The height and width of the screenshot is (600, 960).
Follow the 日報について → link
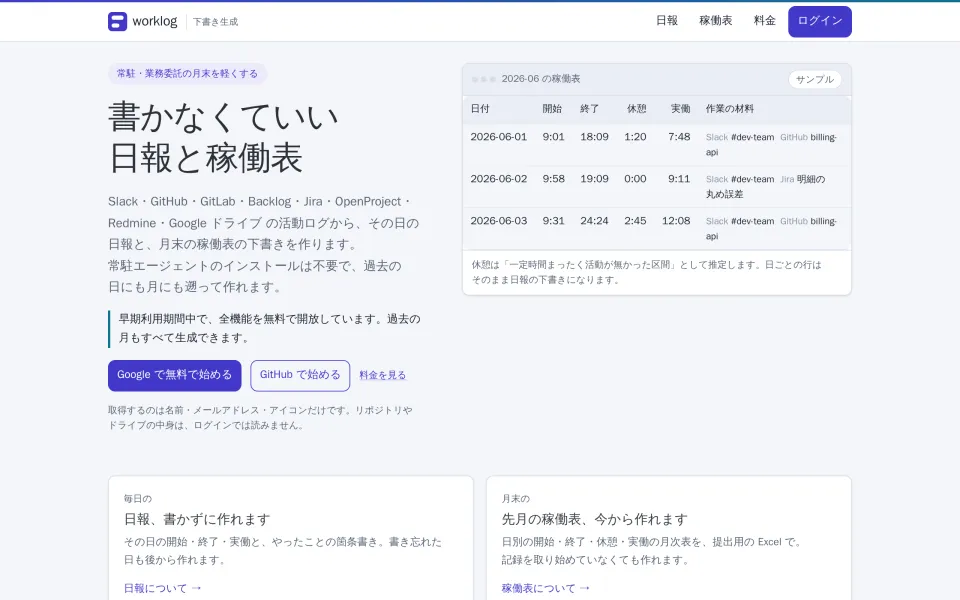pos(163,588)
